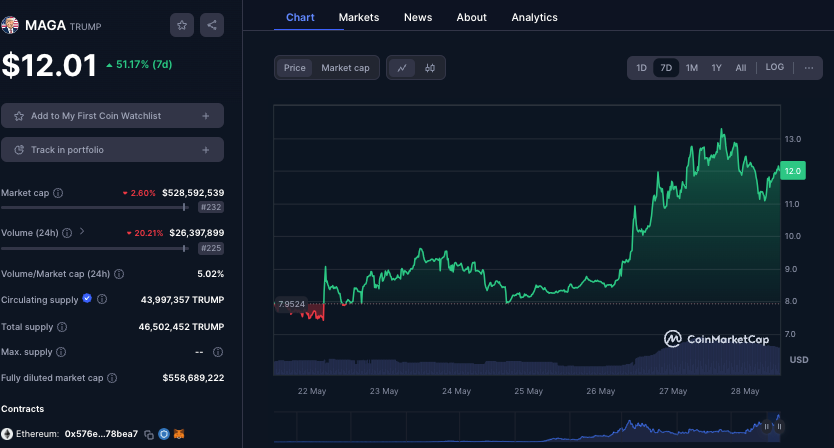Show info next to Max. supply label

(x=61, y=352)
